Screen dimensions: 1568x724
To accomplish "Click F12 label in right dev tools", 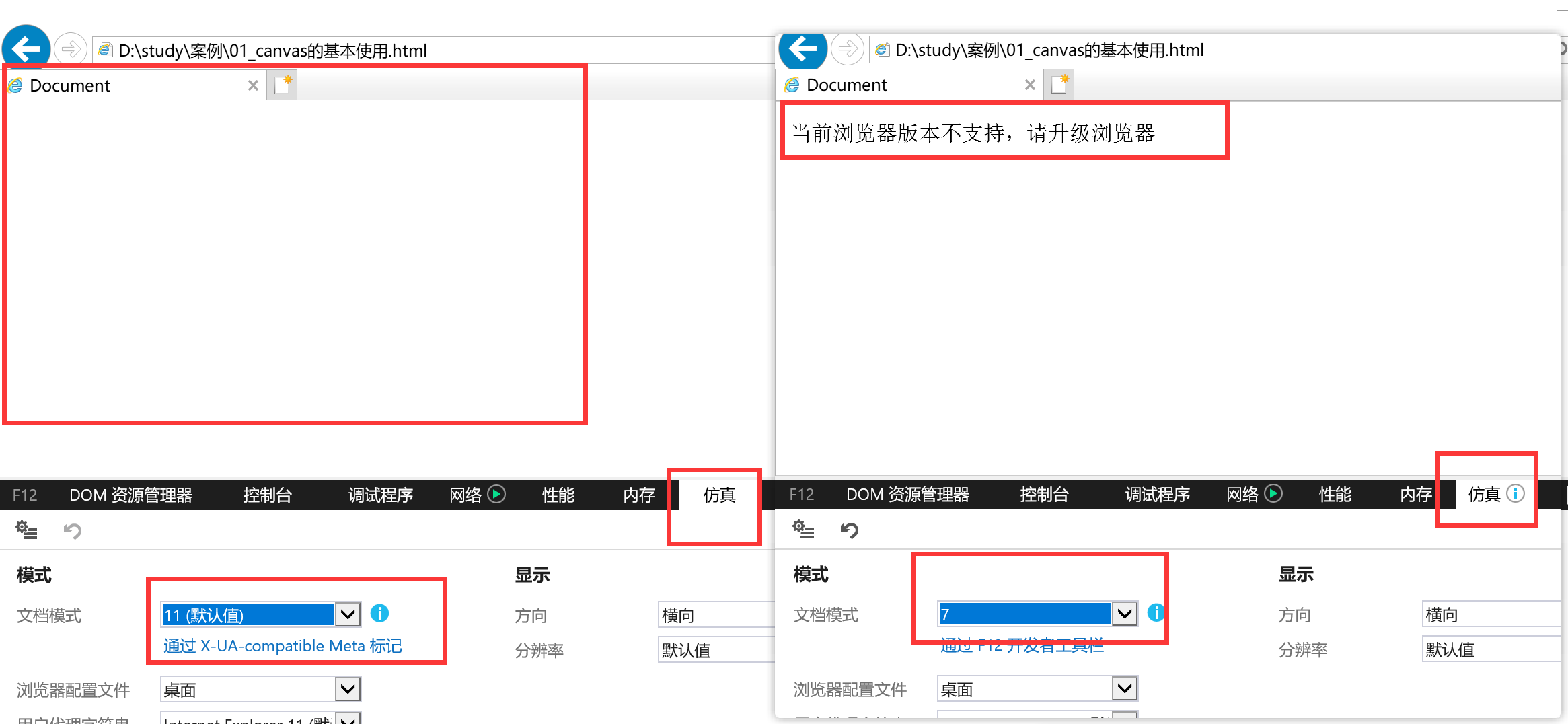I will pos(802,495).
